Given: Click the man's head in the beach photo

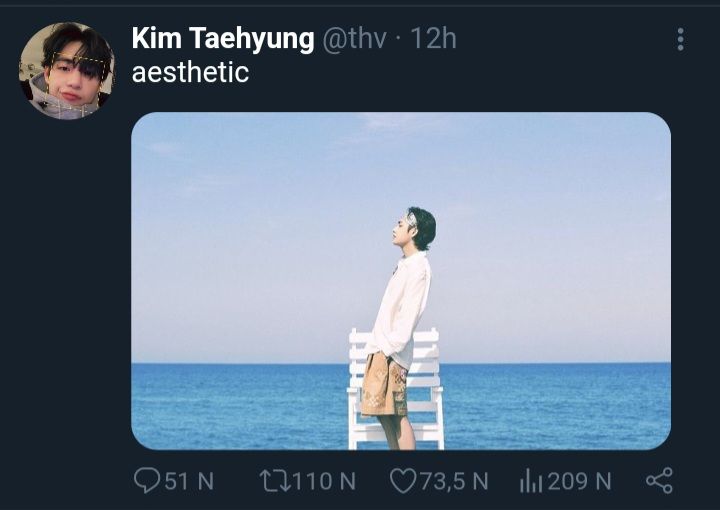Looking at the screenshot, I should click(x=416, y=229).
